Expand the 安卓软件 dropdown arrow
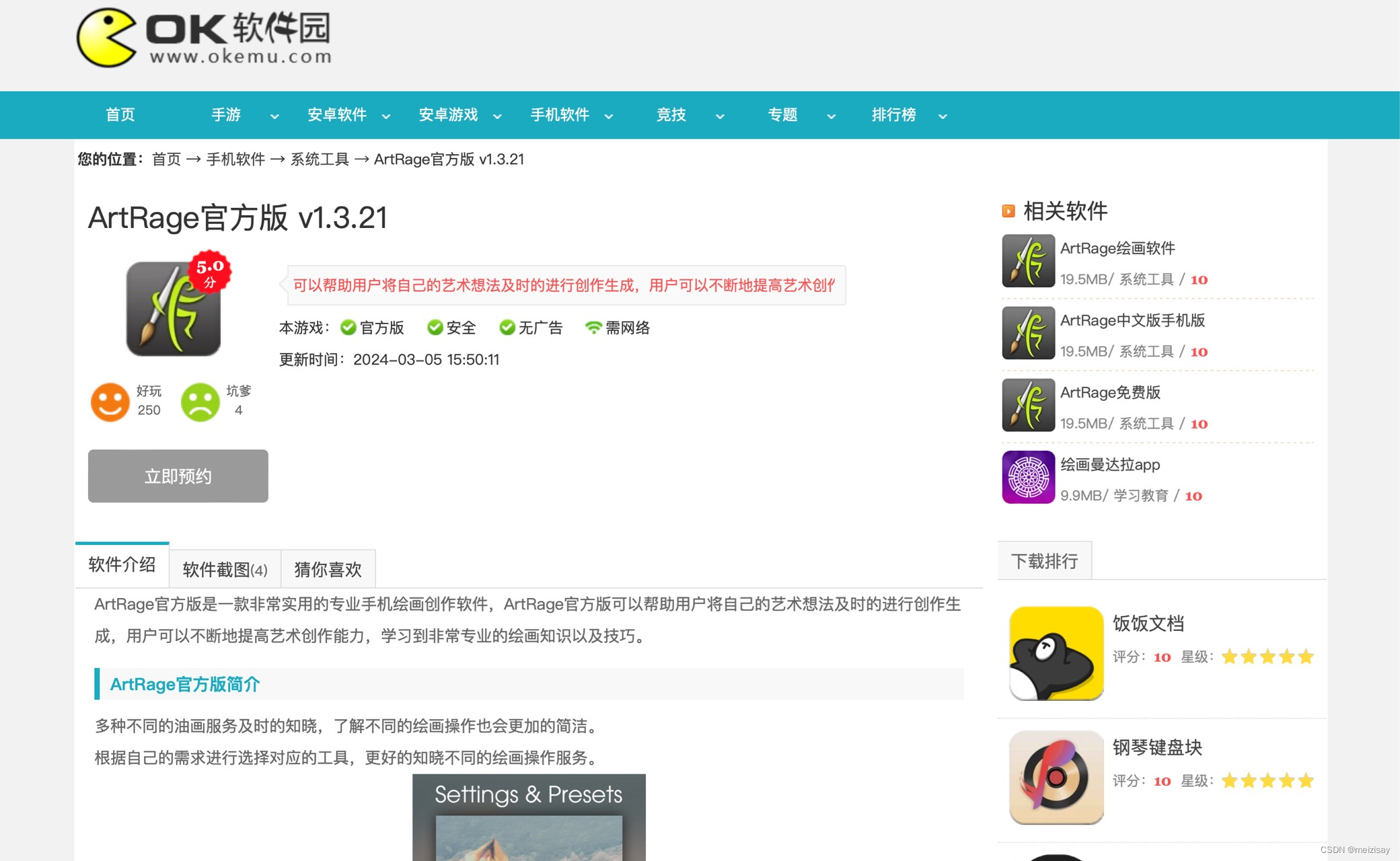This screenshot has height=861, width=1400. point(386,116)
